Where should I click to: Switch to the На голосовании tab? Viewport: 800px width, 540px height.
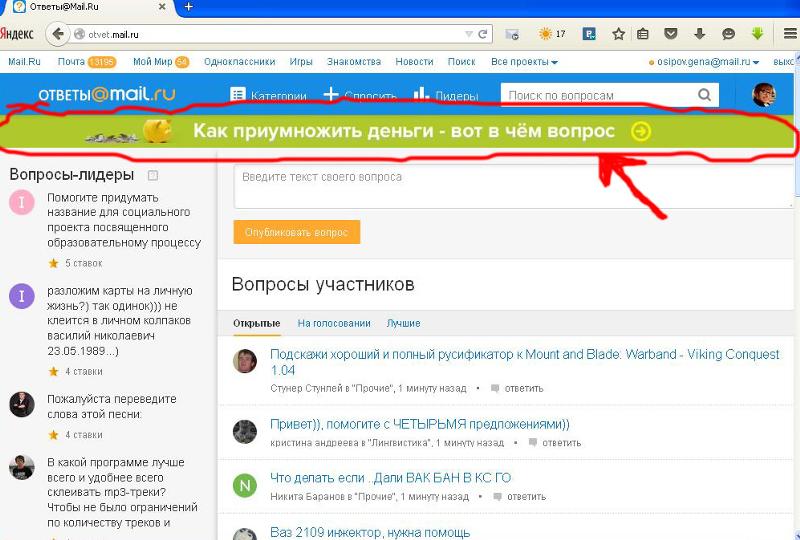click(x=334, y=323)
